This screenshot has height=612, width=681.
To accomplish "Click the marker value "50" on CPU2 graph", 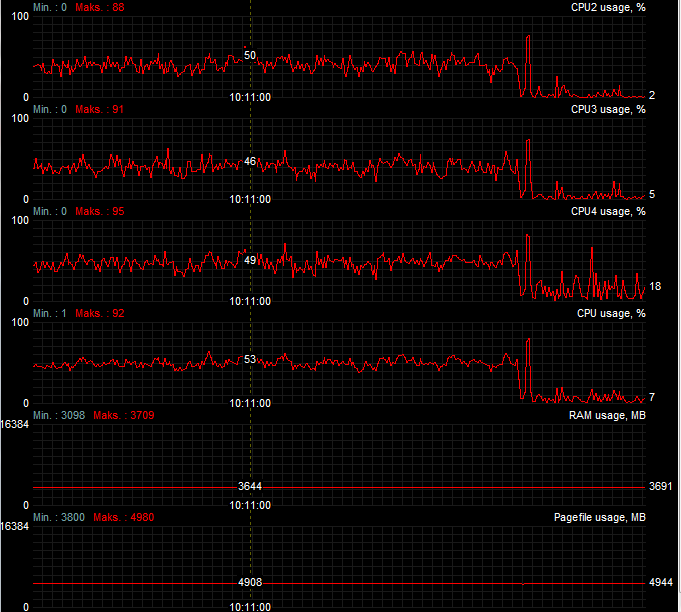I will (250, 56).
